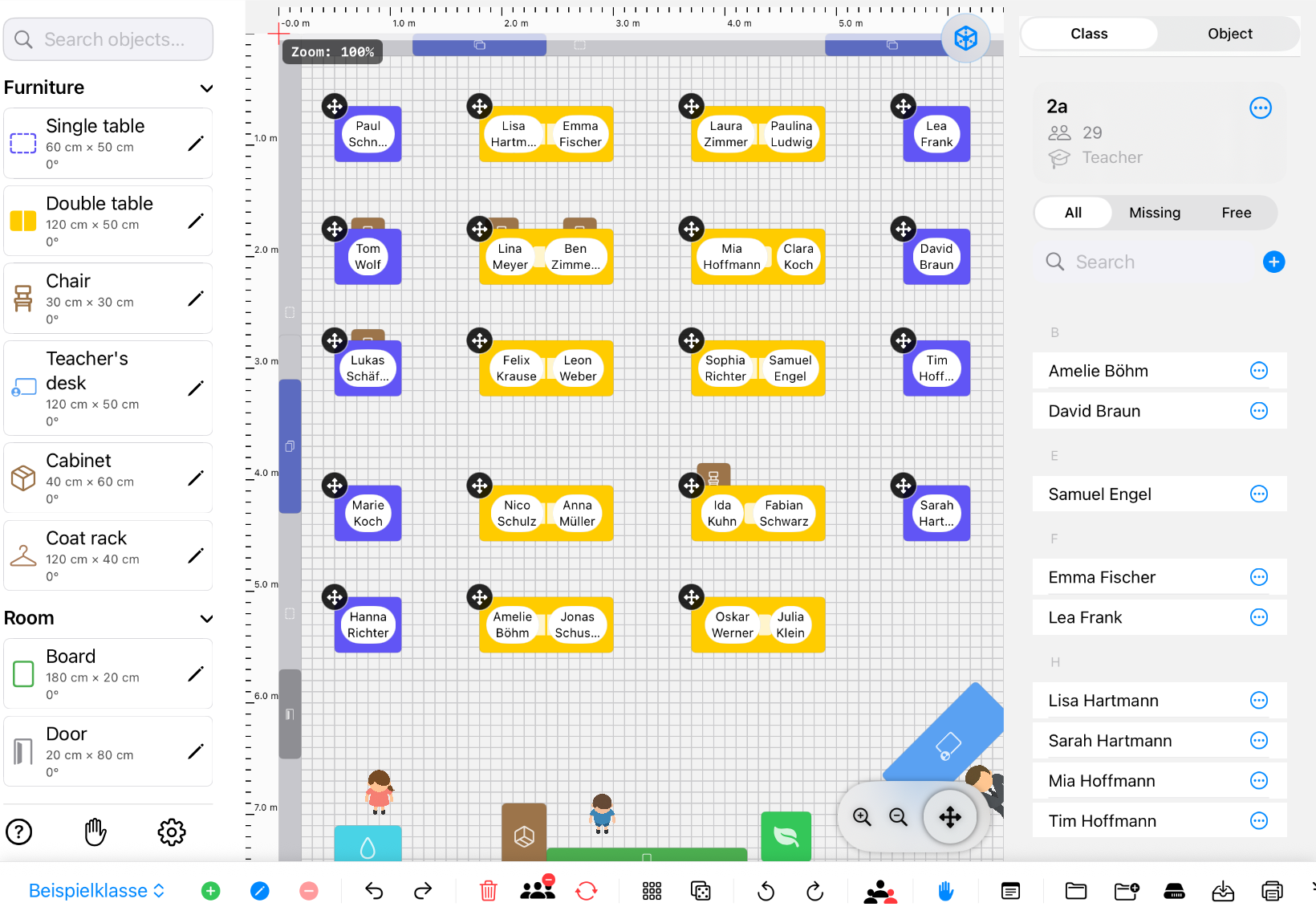The image size is (1316, 915).
Task: Click the red swap arrows icon
Action: click(x=587, y=890)
